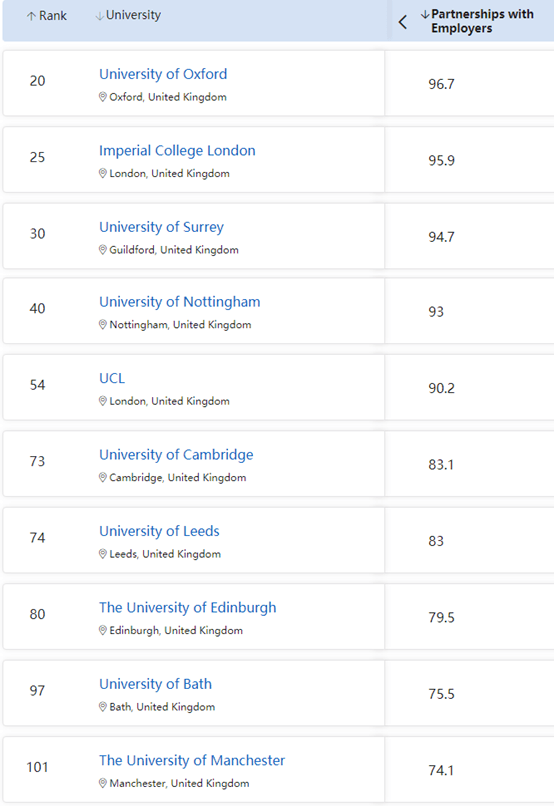Click the Rank sort up-arrow icon
This screenshot has width=554, height=806.
coord(31,16)
